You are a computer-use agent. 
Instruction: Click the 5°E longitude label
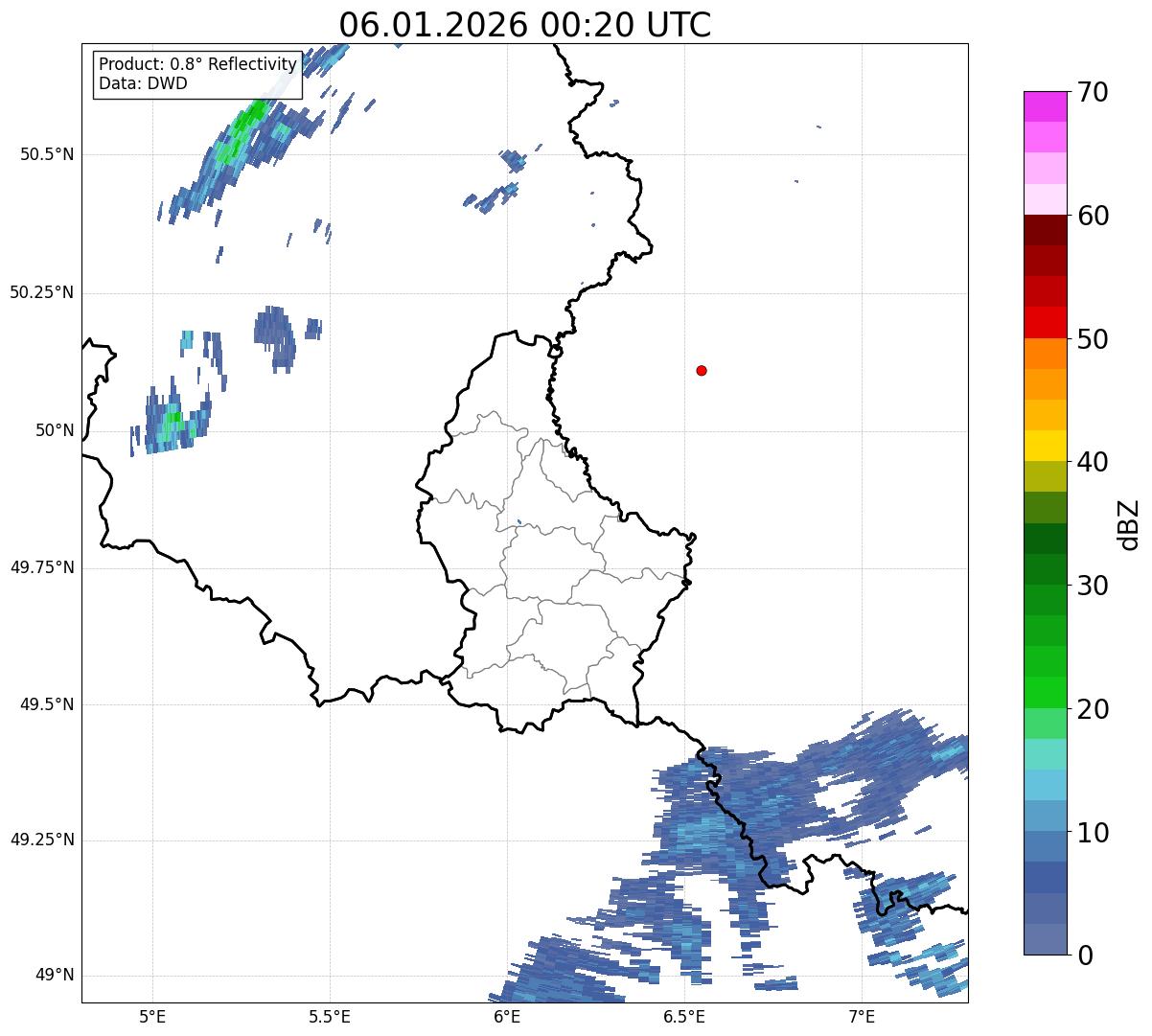click(152, 1017)
